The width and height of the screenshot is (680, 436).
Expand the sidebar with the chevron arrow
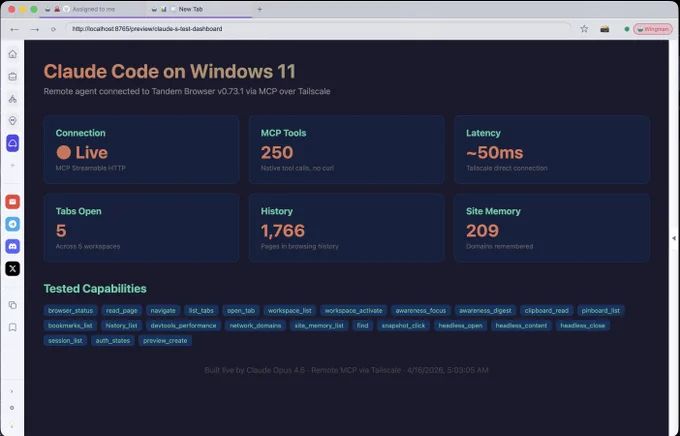point(12,391)
